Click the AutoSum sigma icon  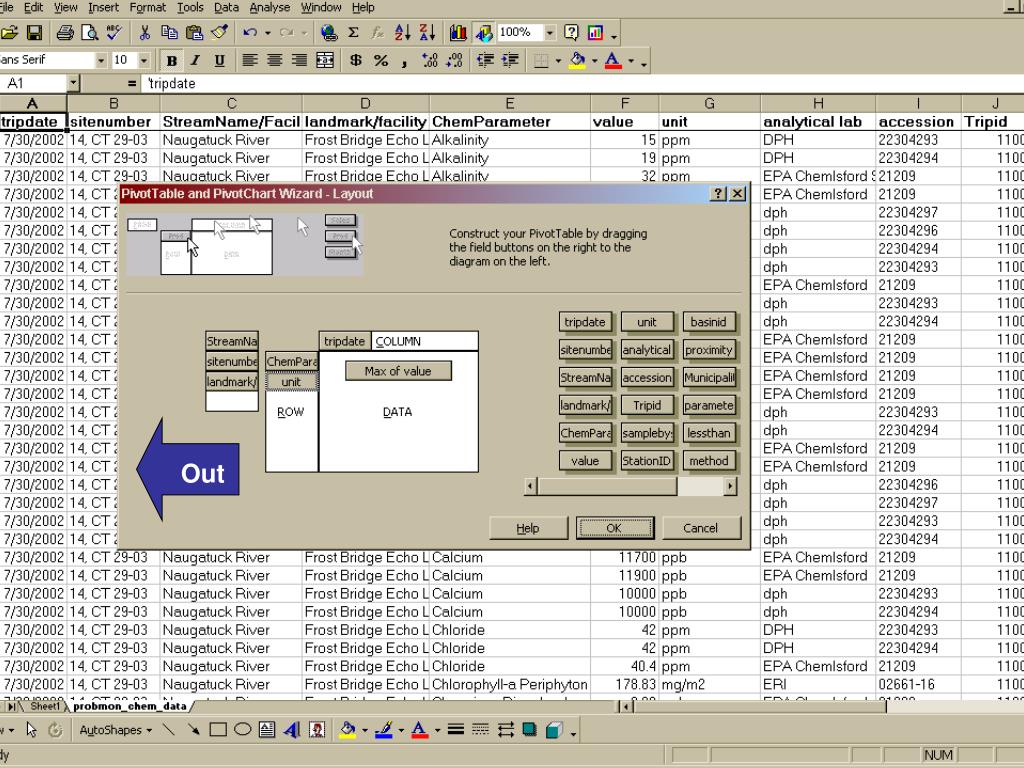353,33
